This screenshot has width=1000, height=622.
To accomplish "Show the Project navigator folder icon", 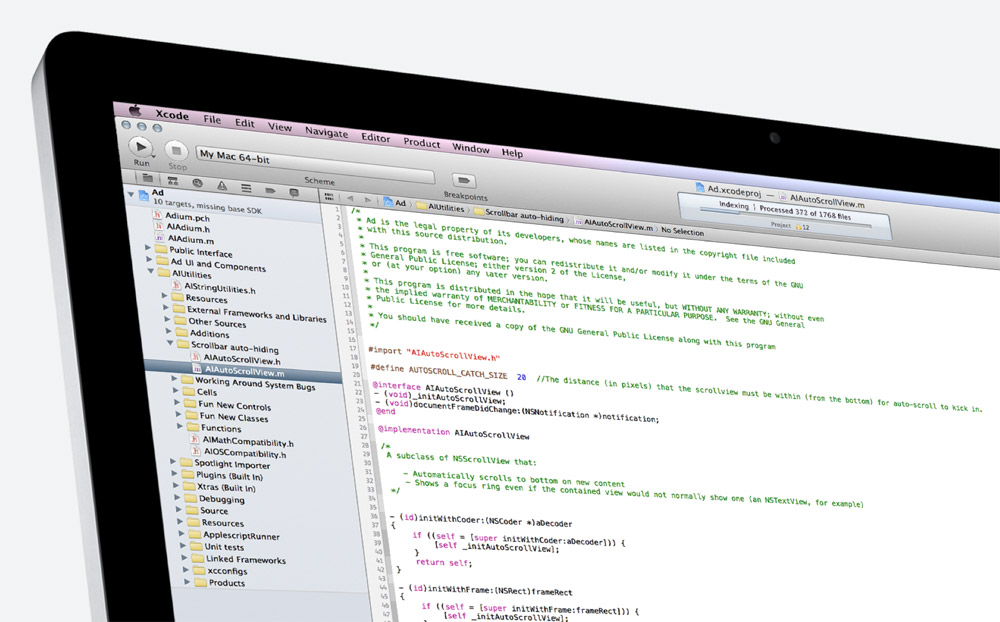I will coord(147,179).
